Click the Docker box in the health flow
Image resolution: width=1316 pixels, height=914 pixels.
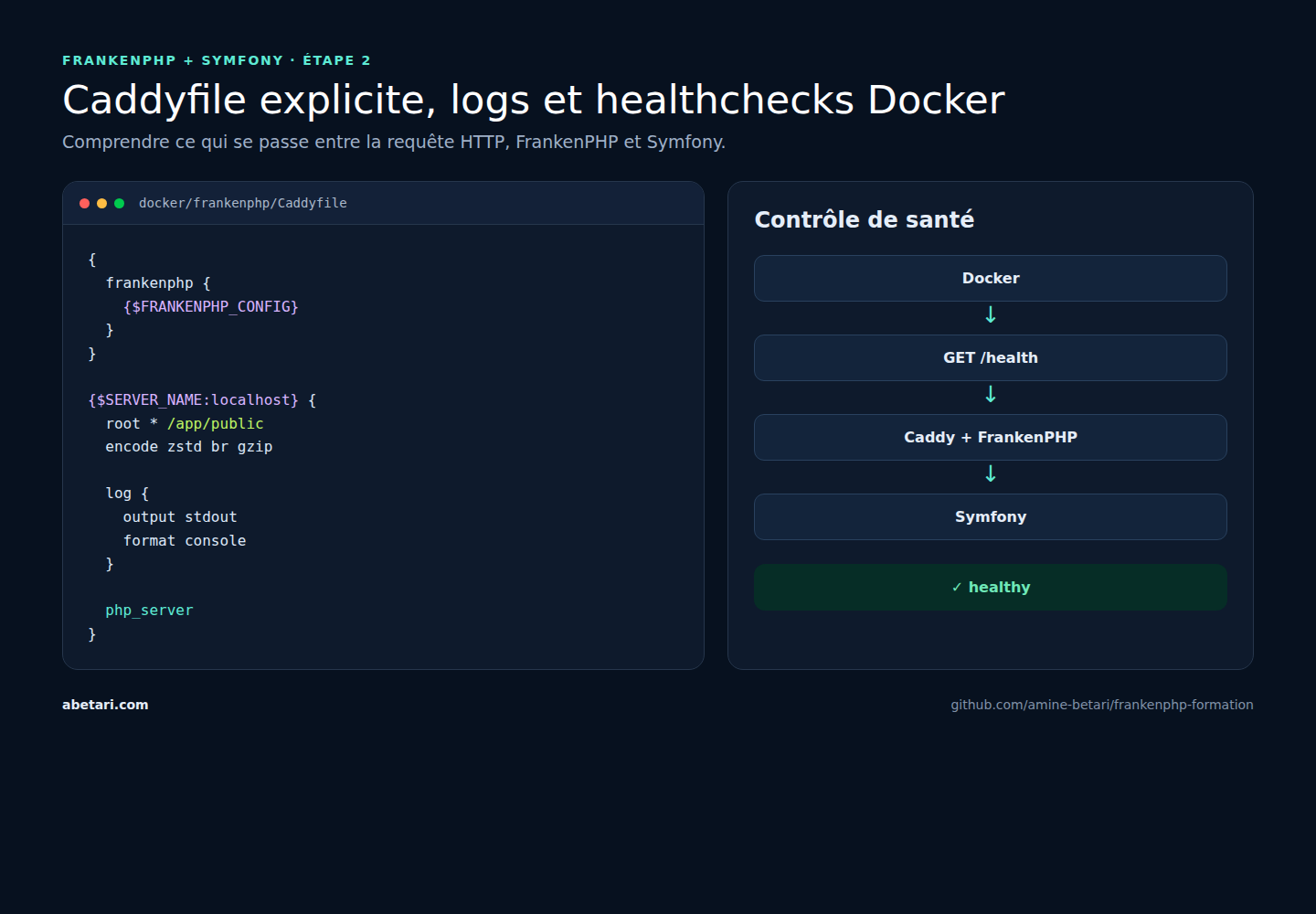click(x=991, y=278)
